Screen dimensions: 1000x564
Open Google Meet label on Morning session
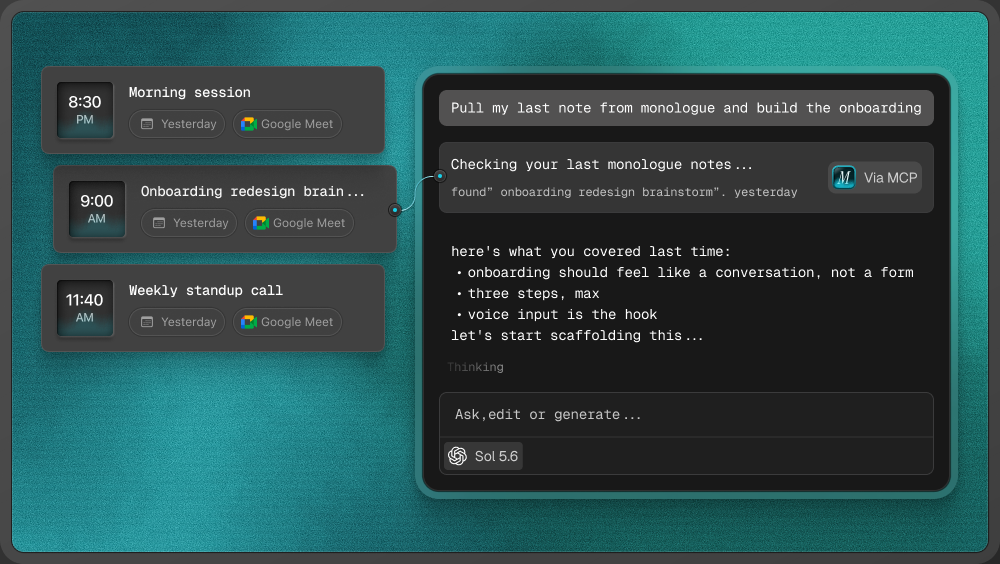click(x=297, y=124)
